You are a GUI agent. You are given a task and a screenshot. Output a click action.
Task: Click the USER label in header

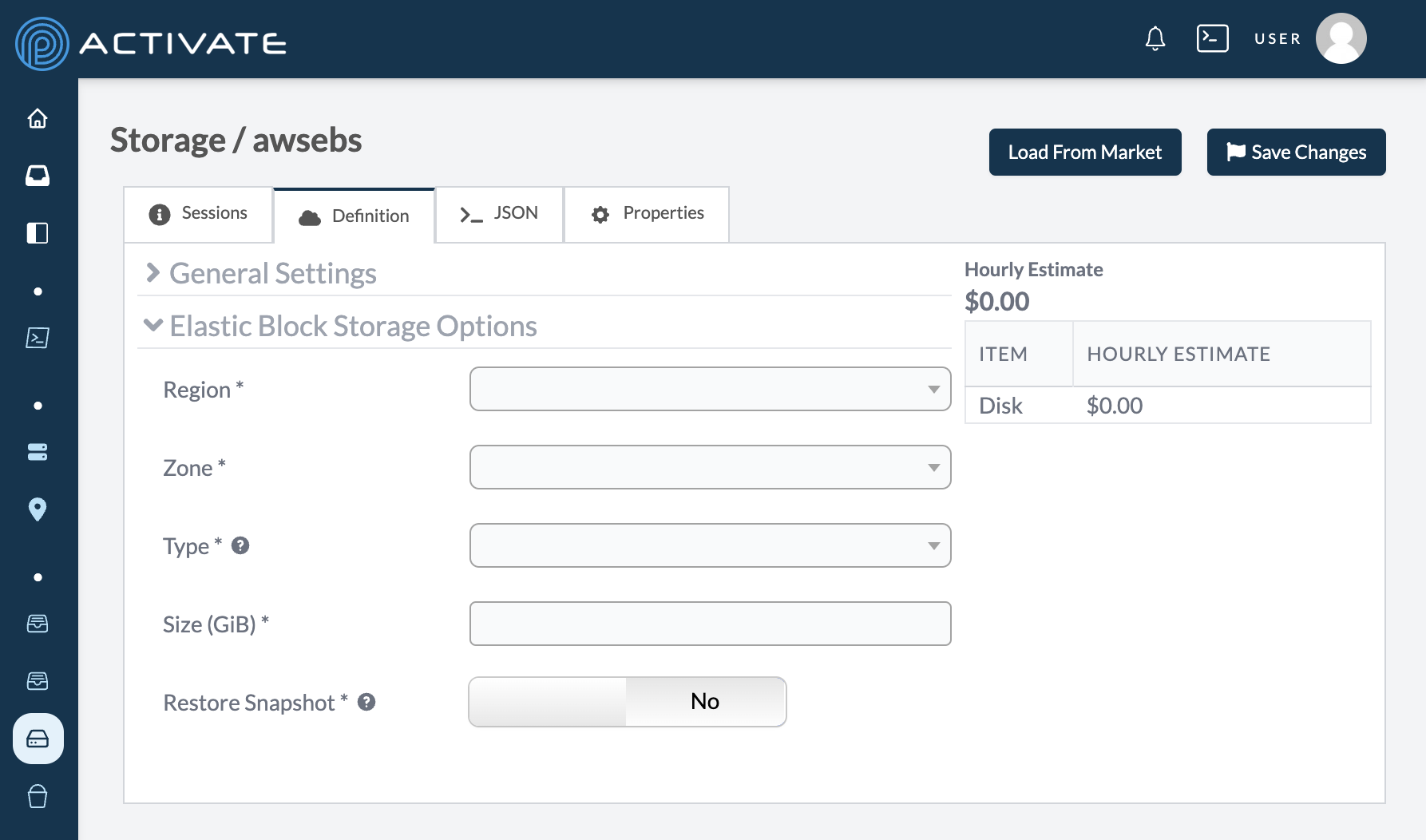(x=1277, y=38)
